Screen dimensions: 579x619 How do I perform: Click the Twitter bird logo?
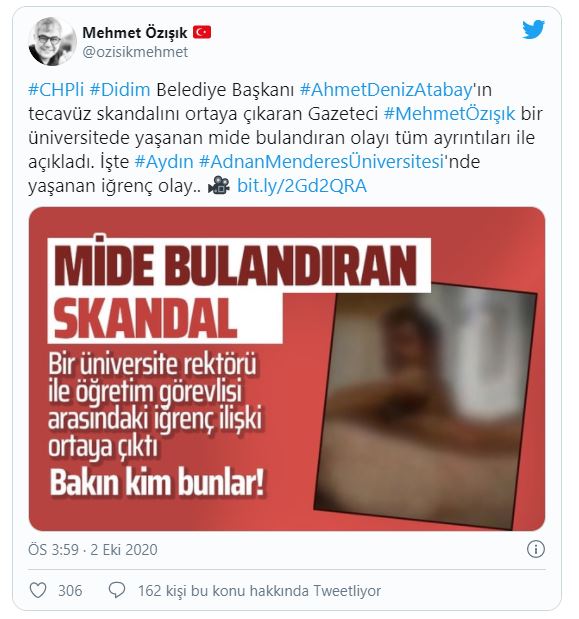point(533,30)
